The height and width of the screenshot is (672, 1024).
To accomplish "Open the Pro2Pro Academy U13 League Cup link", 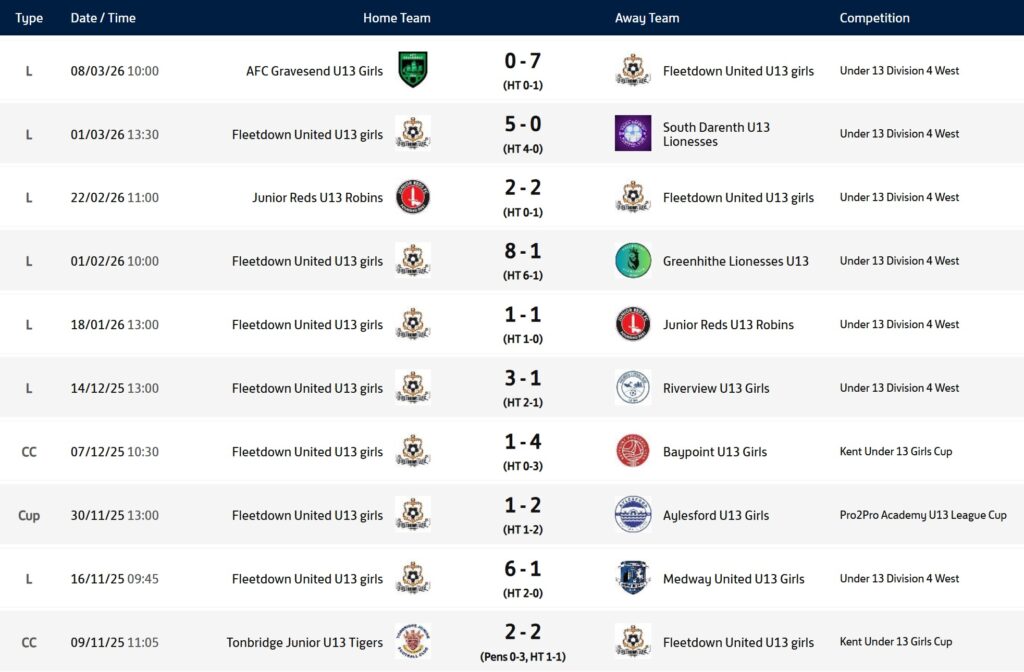I will (922, 515).
